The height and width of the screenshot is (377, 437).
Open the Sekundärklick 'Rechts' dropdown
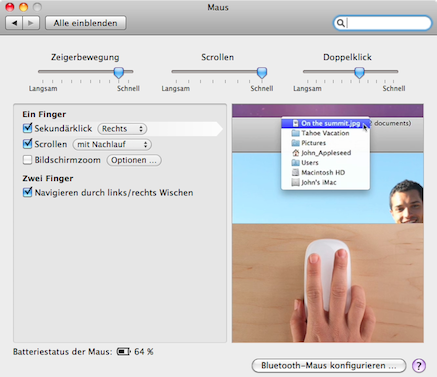[x=122, y=129]
